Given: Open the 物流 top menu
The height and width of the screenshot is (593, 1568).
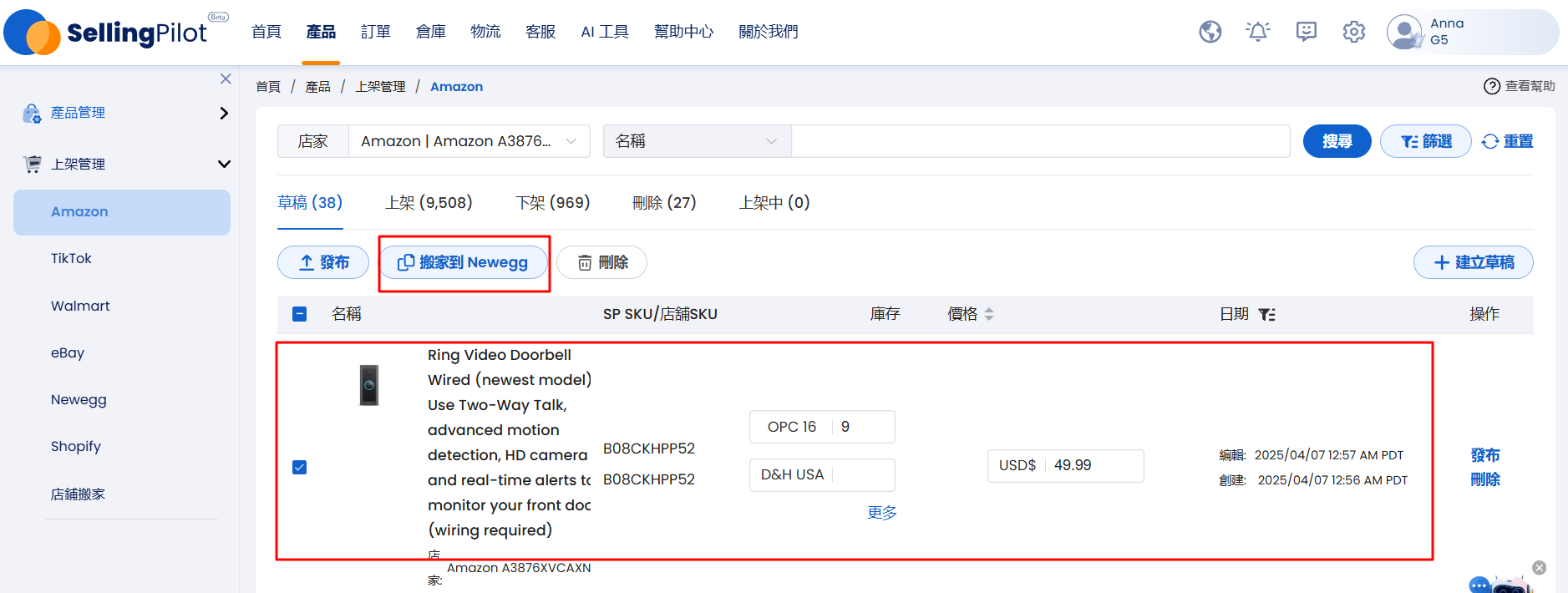Looking at the screenshot, I should 485,32.
